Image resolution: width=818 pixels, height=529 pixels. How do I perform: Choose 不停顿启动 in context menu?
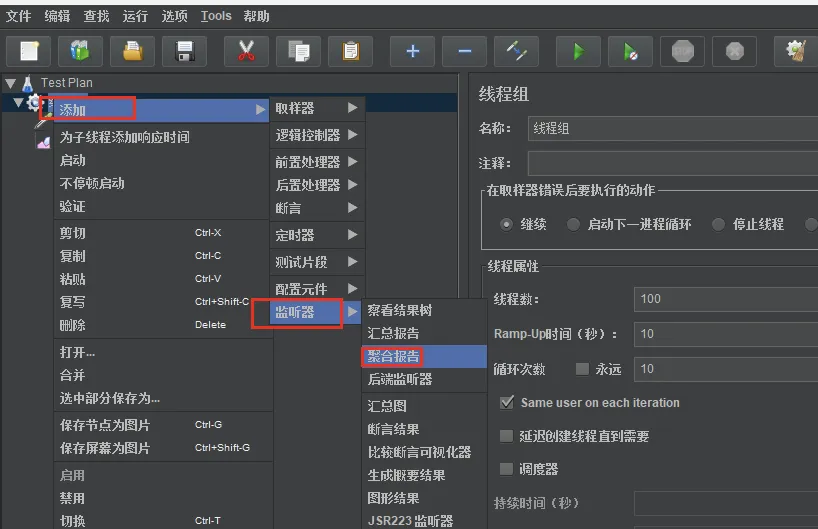(x=161, y=183)
